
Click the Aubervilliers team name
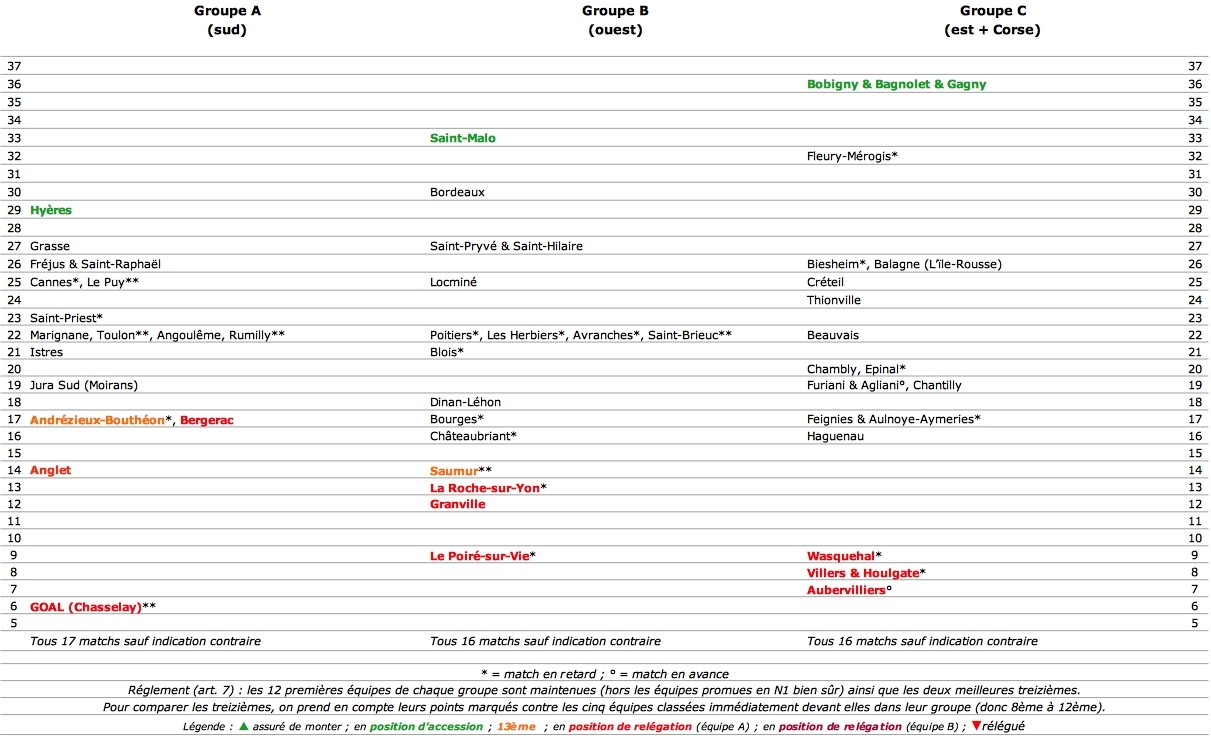point(846,590)
